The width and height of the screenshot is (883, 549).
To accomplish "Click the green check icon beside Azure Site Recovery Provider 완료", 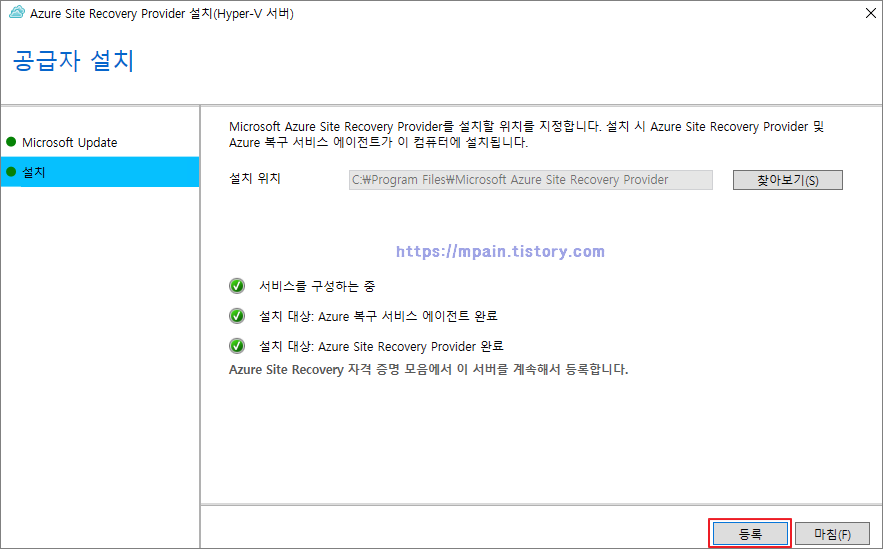I will click(x=237, y=346).
